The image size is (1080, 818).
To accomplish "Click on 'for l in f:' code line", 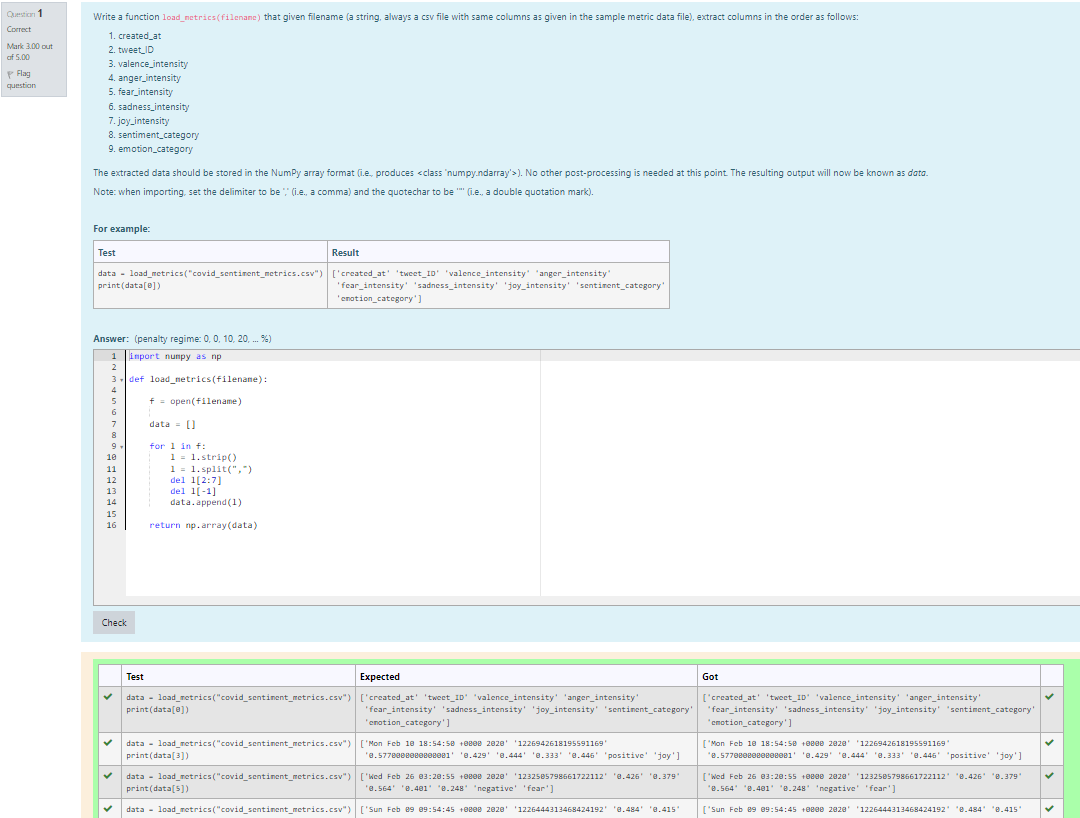I will tap(178, 446).
